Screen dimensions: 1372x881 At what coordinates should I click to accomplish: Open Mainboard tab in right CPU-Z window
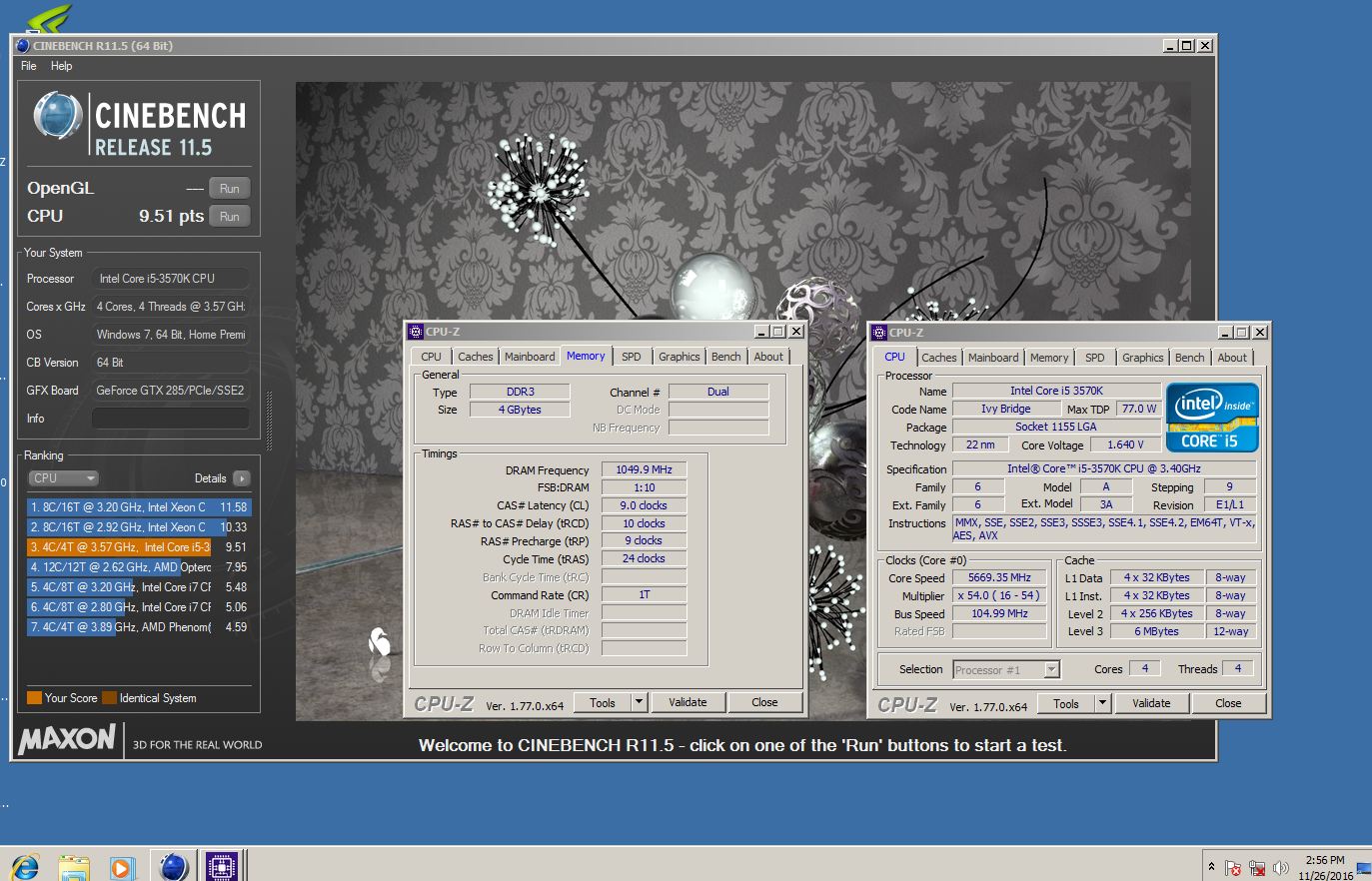(x=993, y=358)
